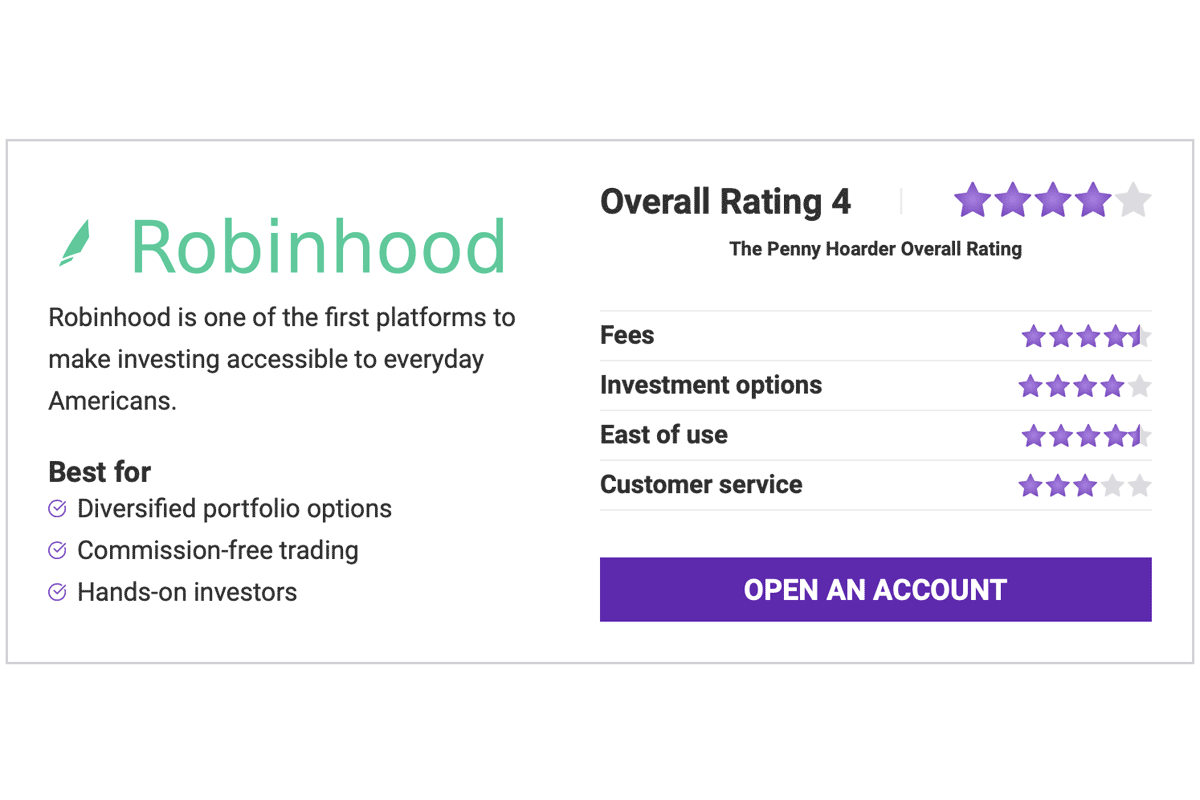This screenshot has width=1200, height=800.
Task: Click the Best for heading
Action: tap(100, 472)
